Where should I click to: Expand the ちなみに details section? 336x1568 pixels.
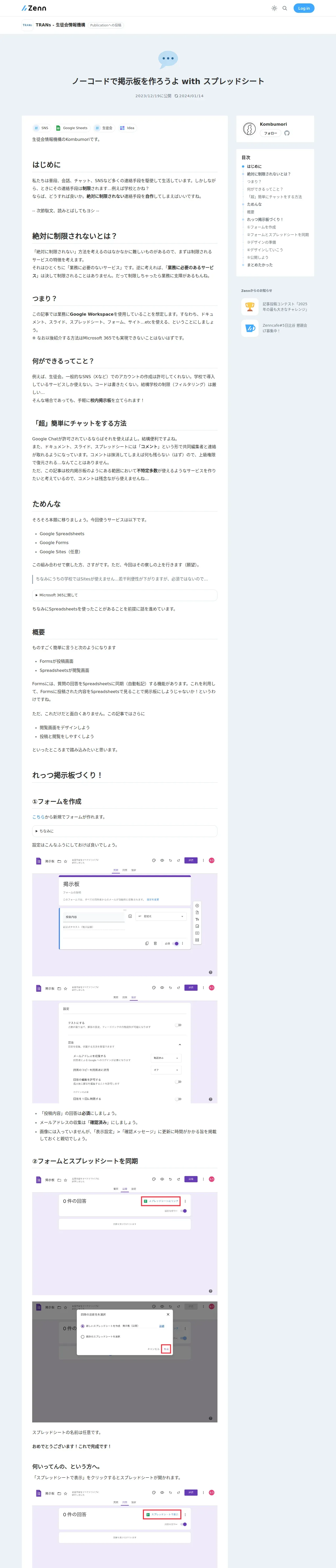pos(124,831)
